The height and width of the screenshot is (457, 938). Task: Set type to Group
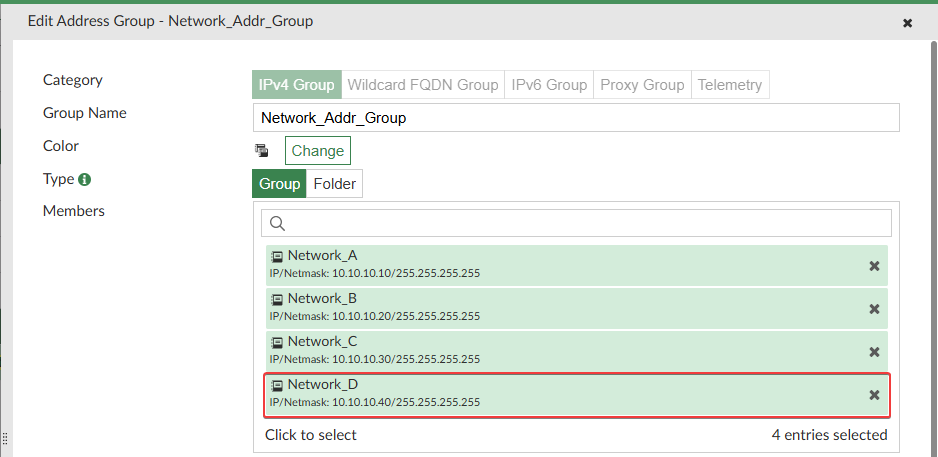[x=279, y=184]
